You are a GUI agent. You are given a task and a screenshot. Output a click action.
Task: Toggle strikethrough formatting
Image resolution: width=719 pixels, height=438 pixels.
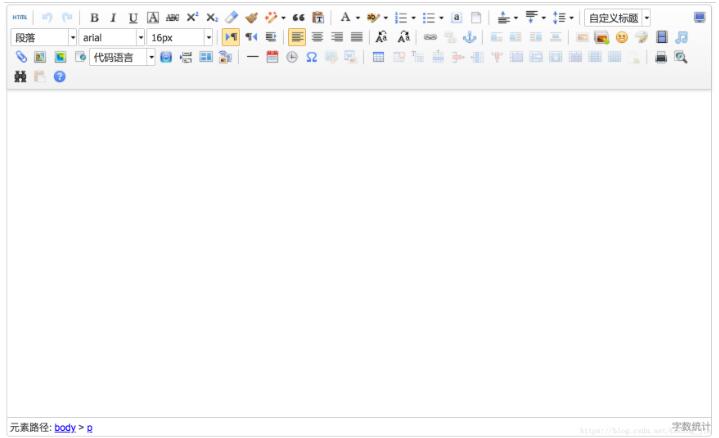coord(172,18)
